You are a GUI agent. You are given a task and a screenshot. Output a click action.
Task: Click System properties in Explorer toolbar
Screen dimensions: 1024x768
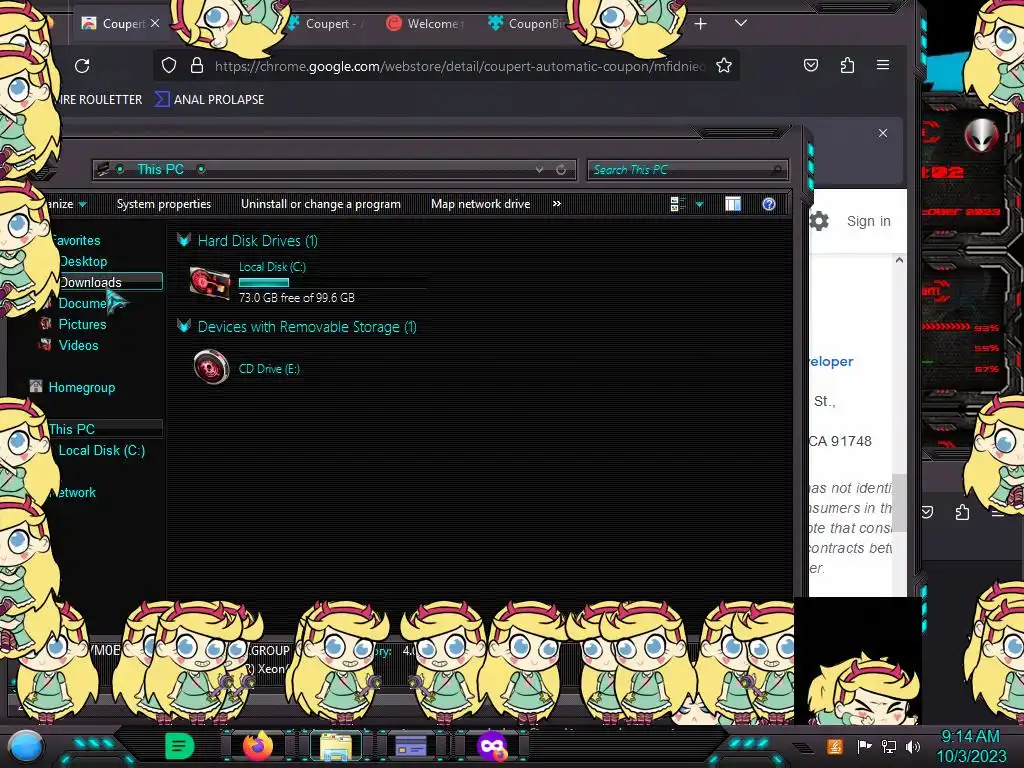click(x=164, y=204)
